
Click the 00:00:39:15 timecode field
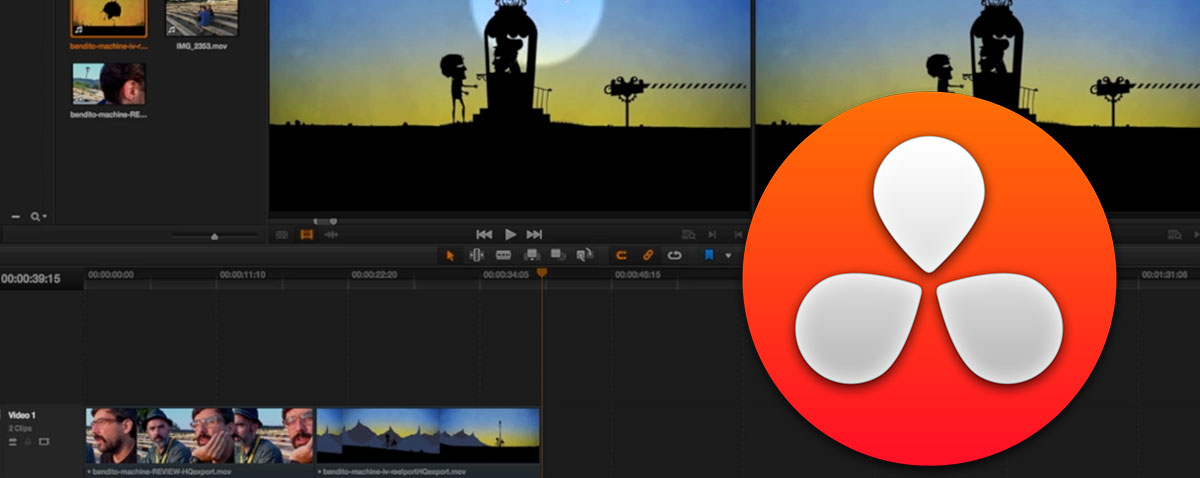[x=31, y=279]
